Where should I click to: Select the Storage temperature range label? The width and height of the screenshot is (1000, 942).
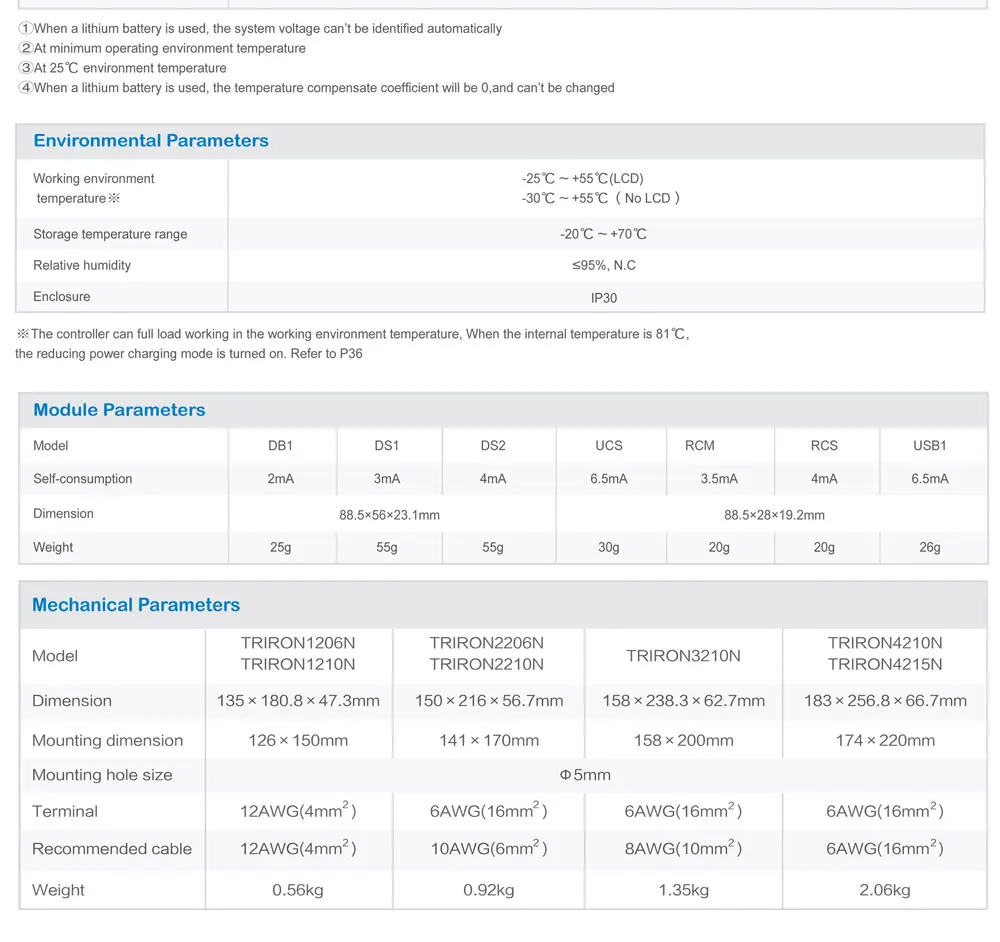coord(110,235)
